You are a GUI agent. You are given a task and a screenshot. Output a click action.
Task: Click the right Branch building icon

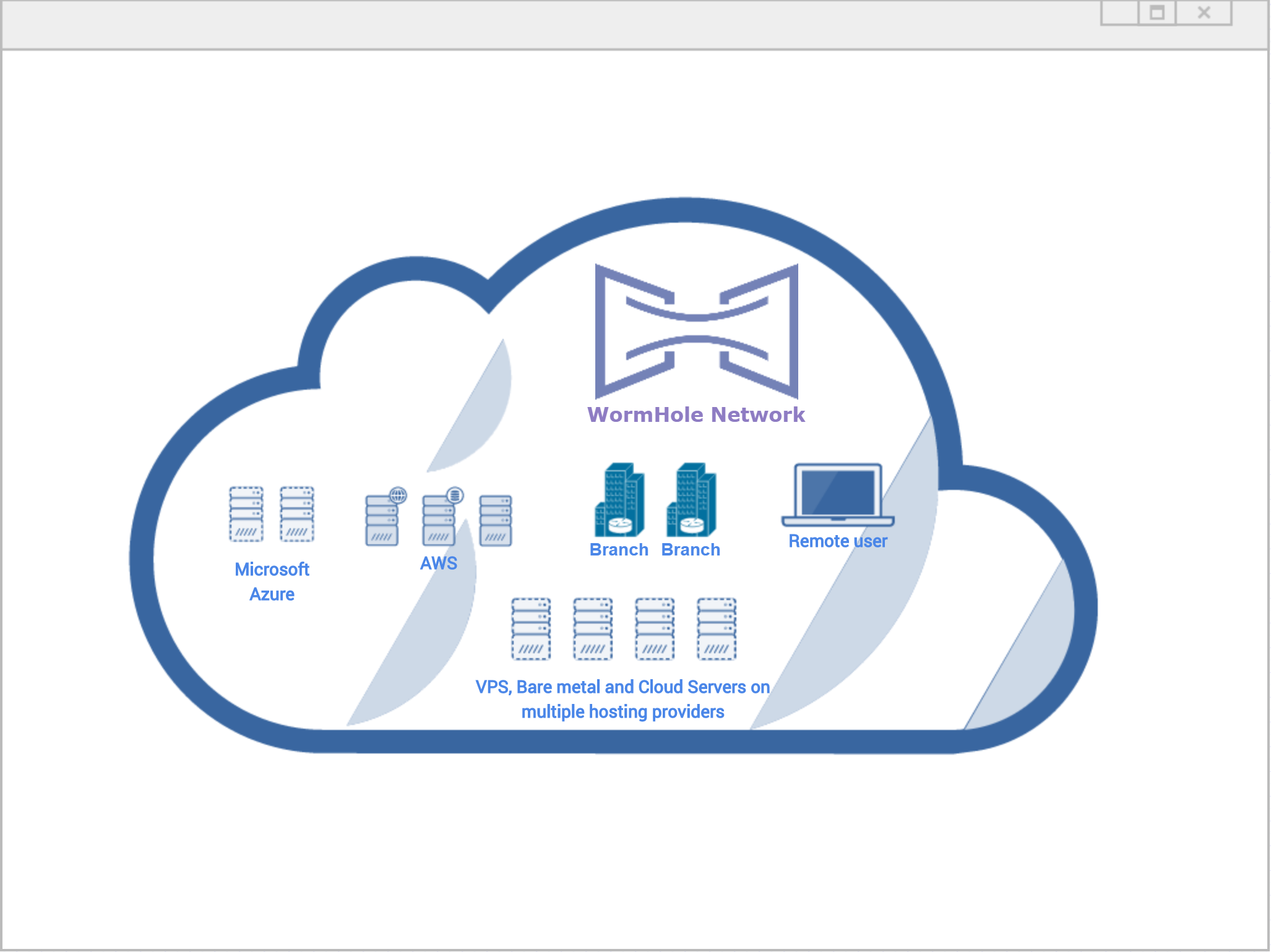coord(691,500)
